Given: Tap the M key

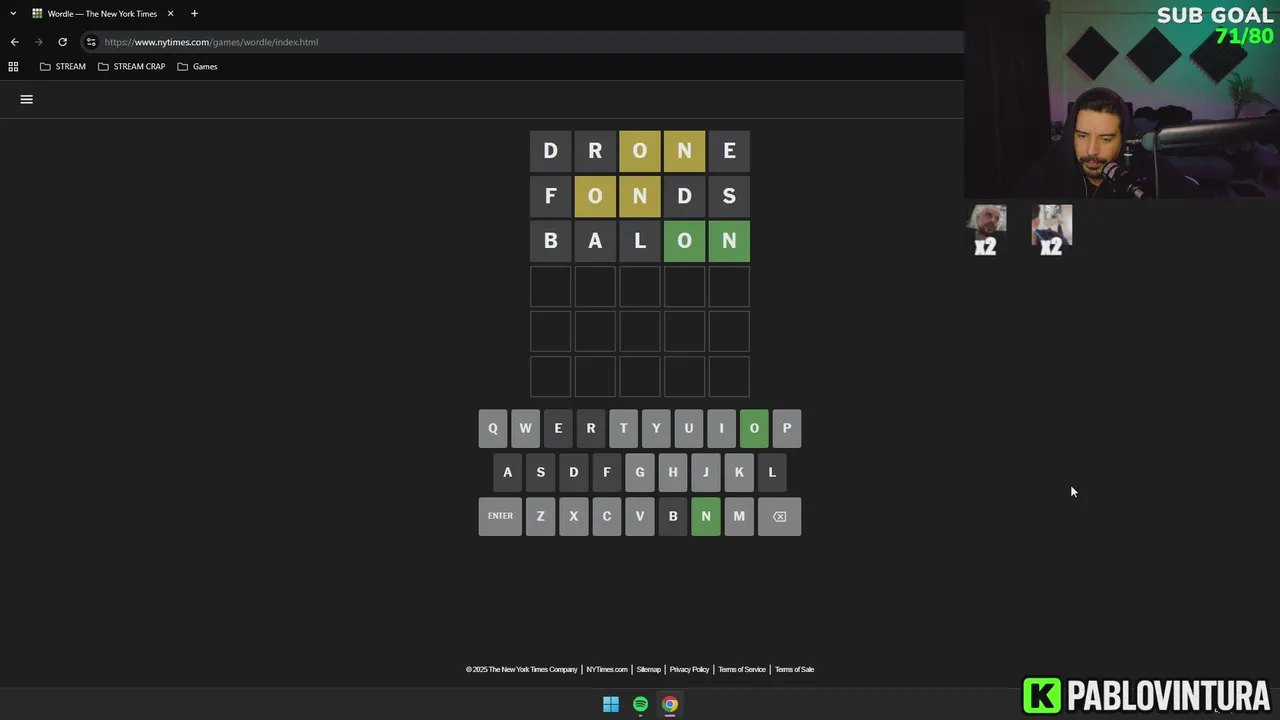Looking at the screenshot, I should tap(739, 516).
